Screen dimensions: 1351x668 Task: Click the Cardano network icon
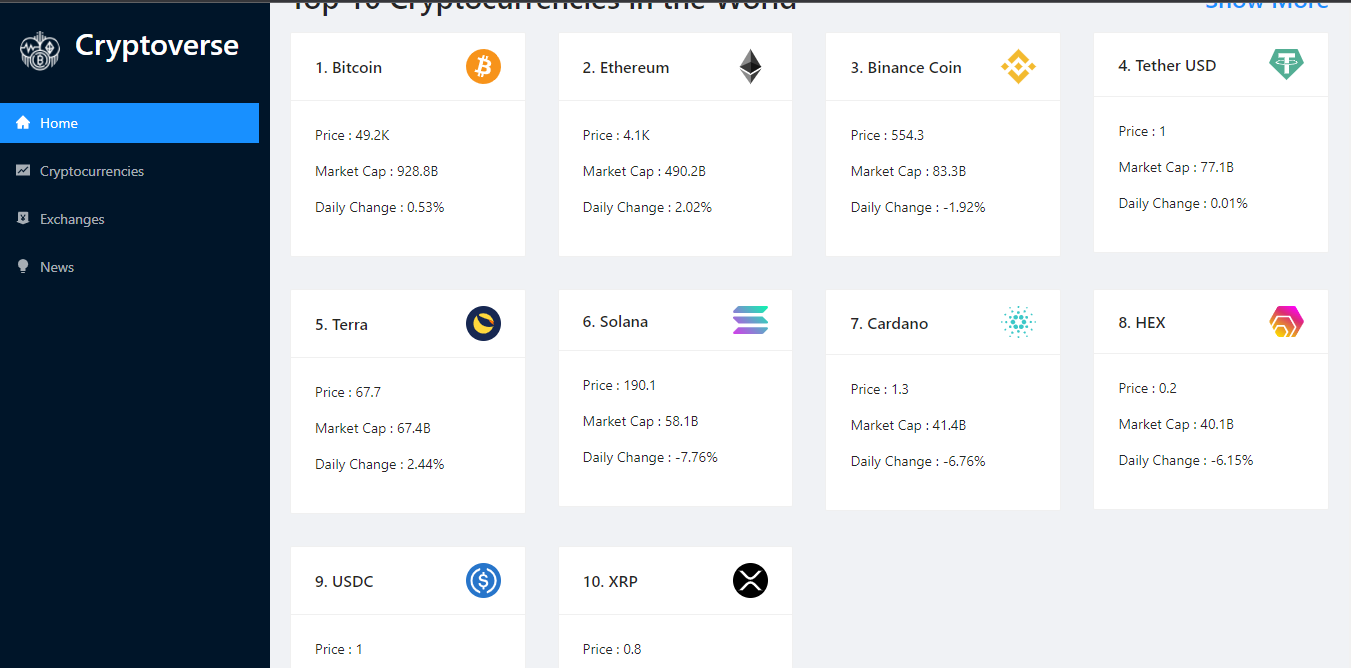(x=1018, y=322)
